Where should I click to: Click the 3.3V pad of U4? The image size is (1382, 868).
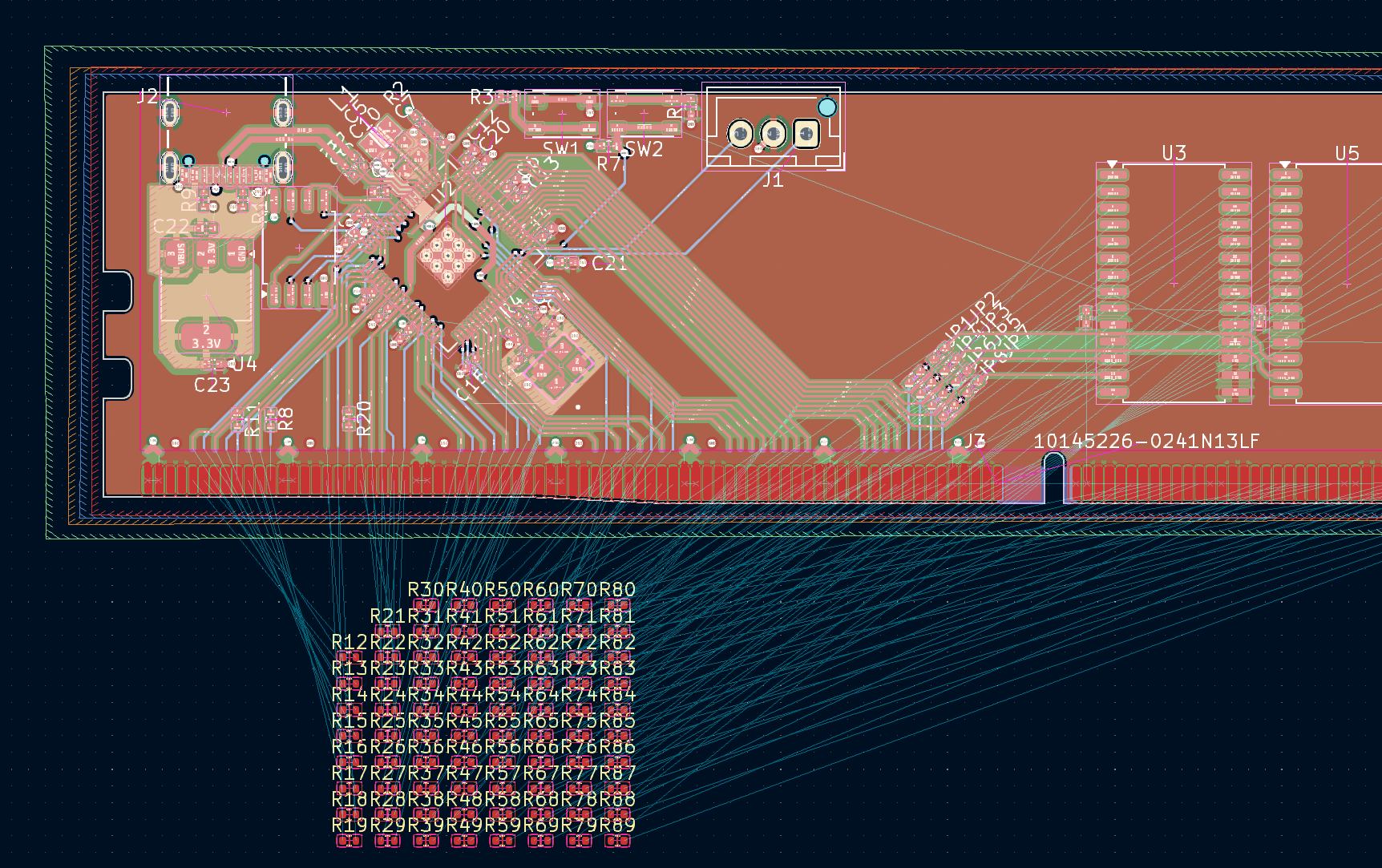coord(206,337)
